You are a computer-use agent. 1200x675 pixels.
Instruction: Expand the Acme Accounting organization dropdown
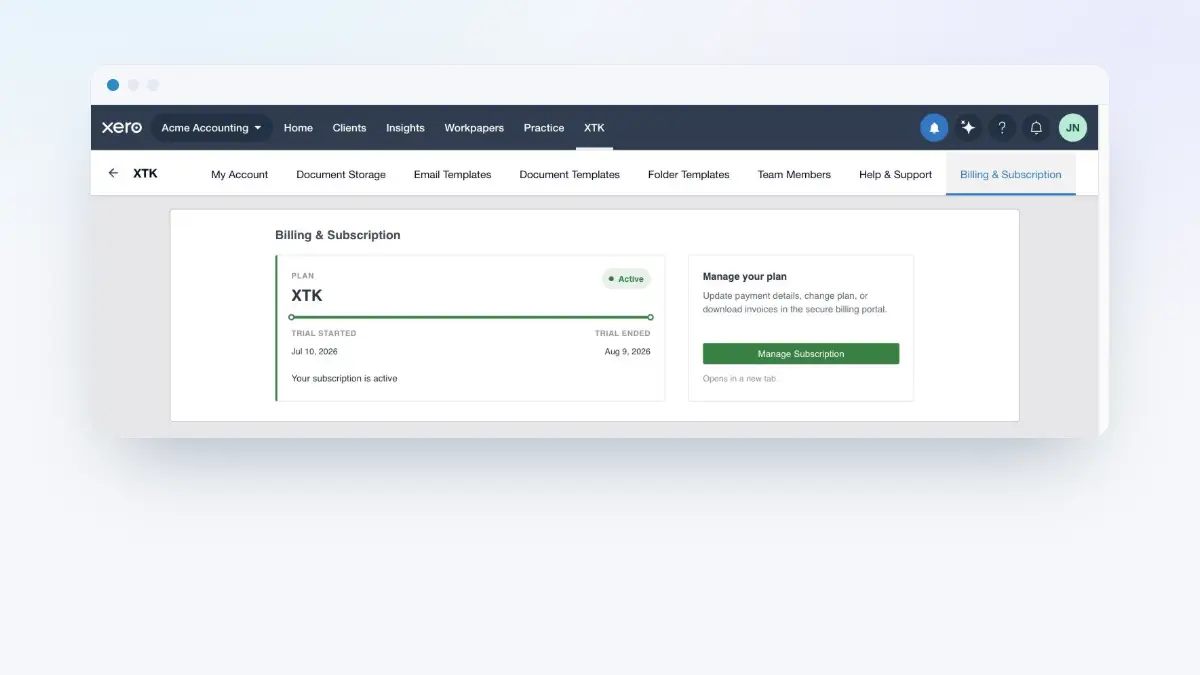212,128
